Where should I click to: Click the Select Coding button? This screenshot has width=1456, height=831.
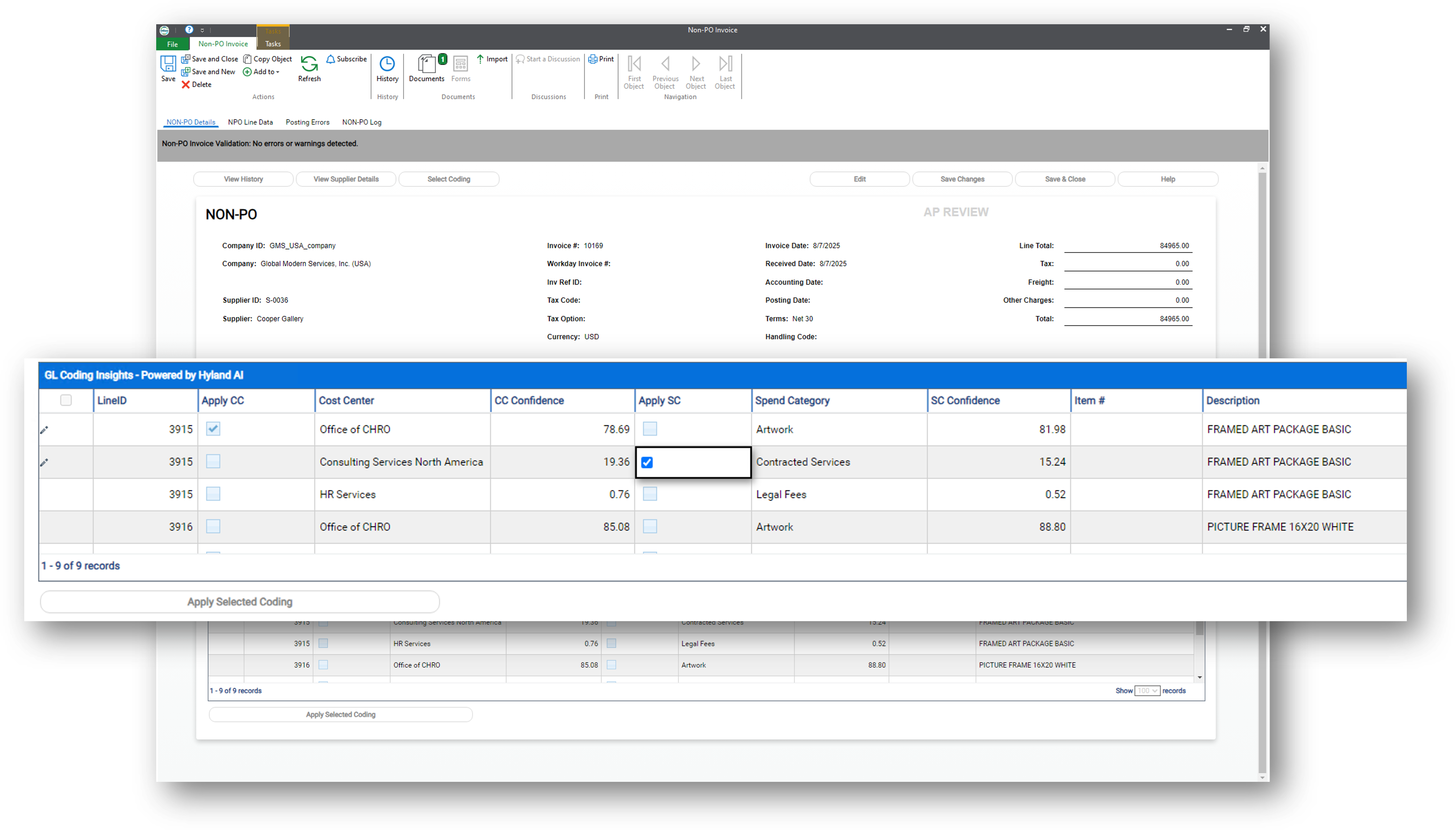click(449, 179)
